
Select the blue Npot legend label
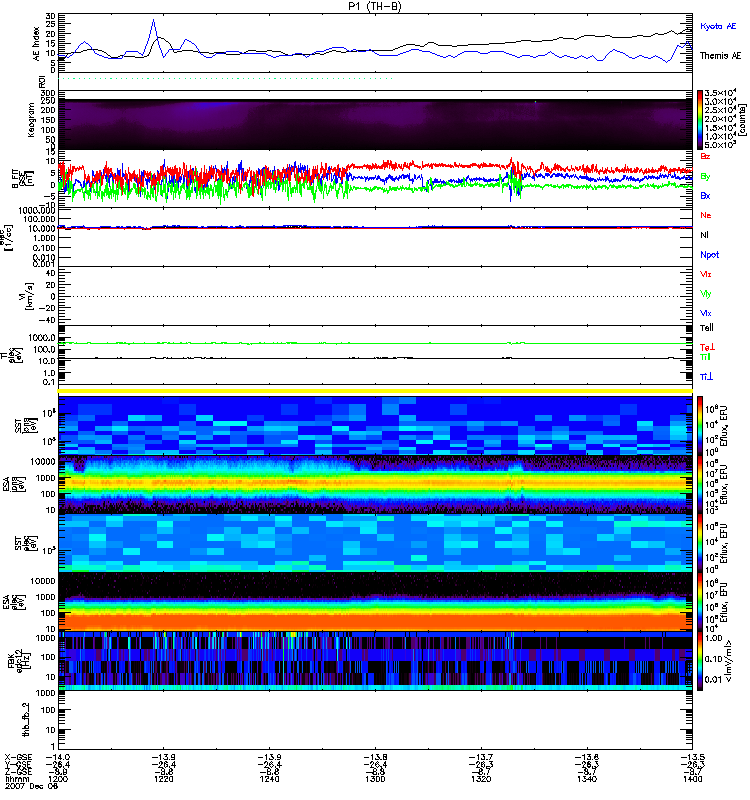(x=709, y=255)
